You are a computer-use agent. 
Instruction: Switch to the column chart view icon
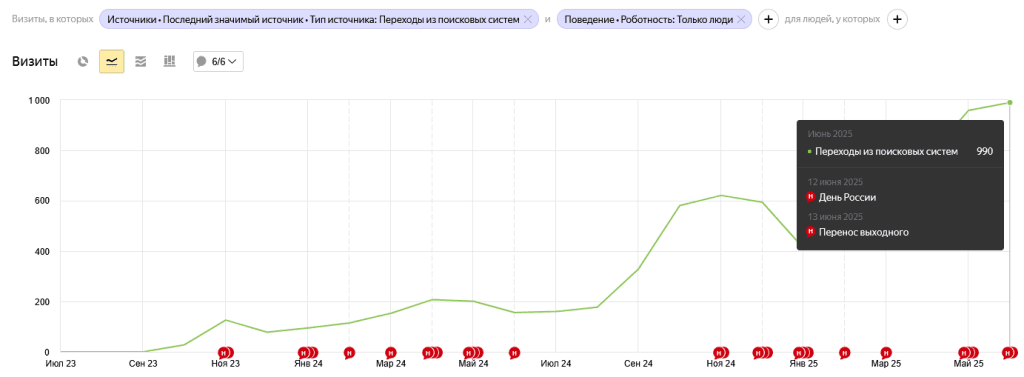pos(170,61)
